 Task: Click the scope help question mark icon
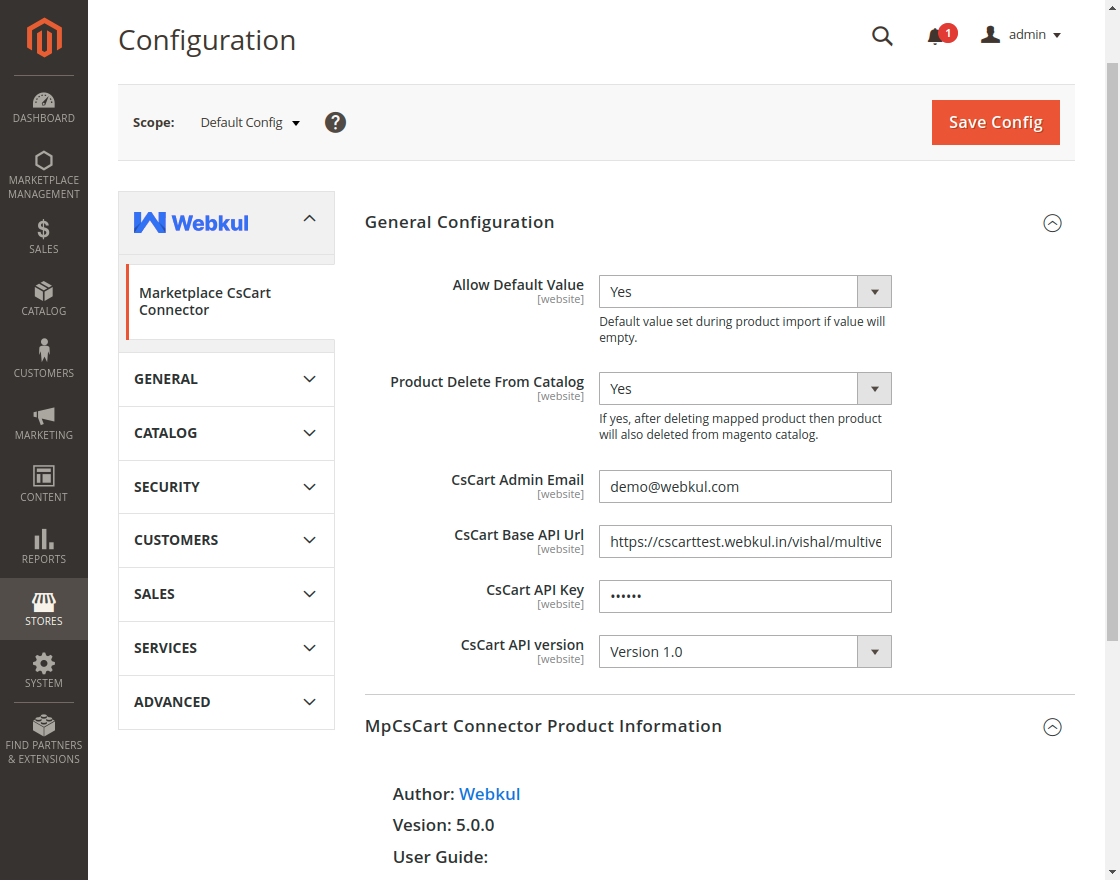click(x=336, y=122)
